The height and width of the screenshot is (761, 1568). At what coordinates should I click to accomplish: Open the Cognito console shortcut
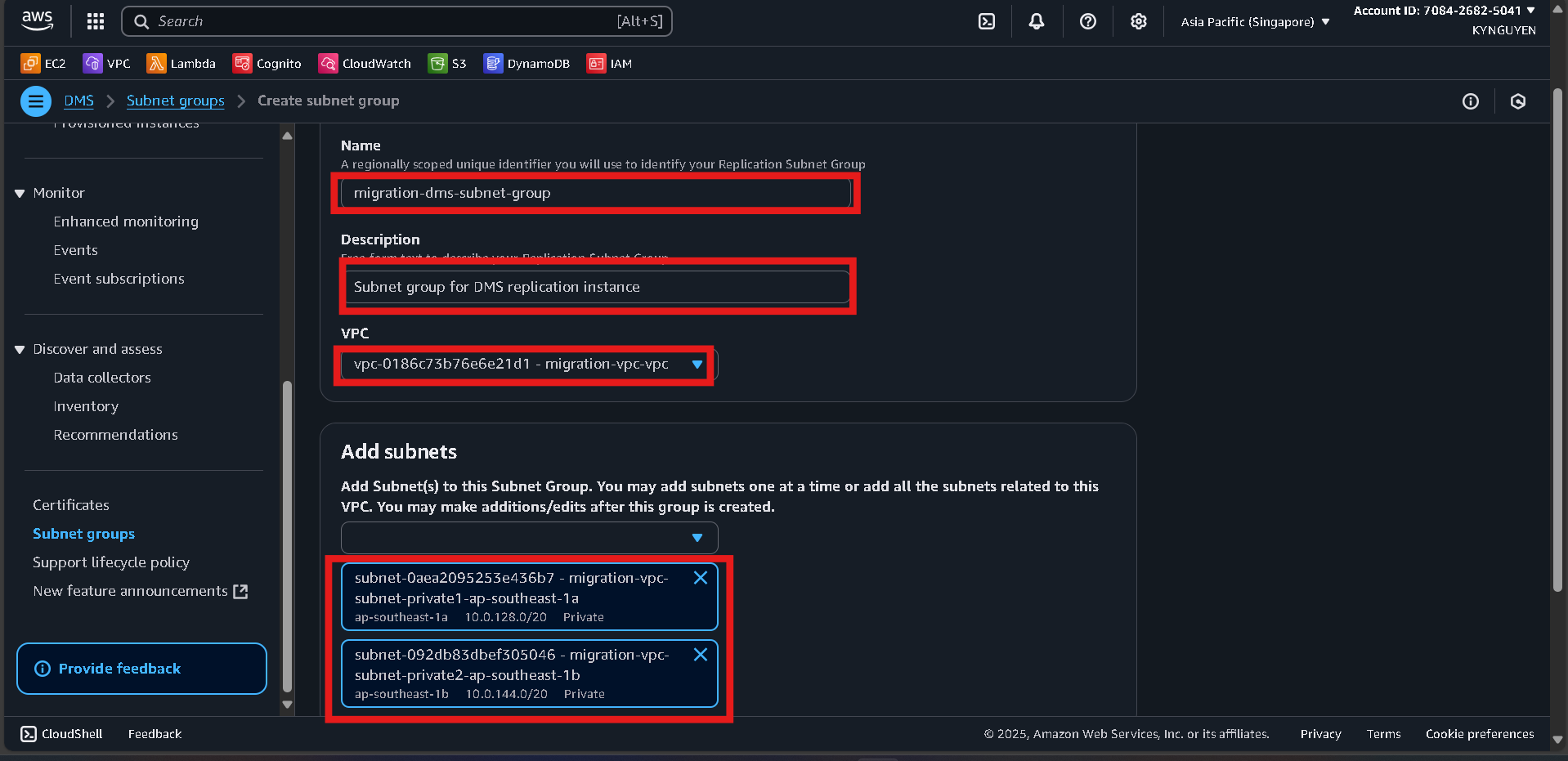click(267, 63)
